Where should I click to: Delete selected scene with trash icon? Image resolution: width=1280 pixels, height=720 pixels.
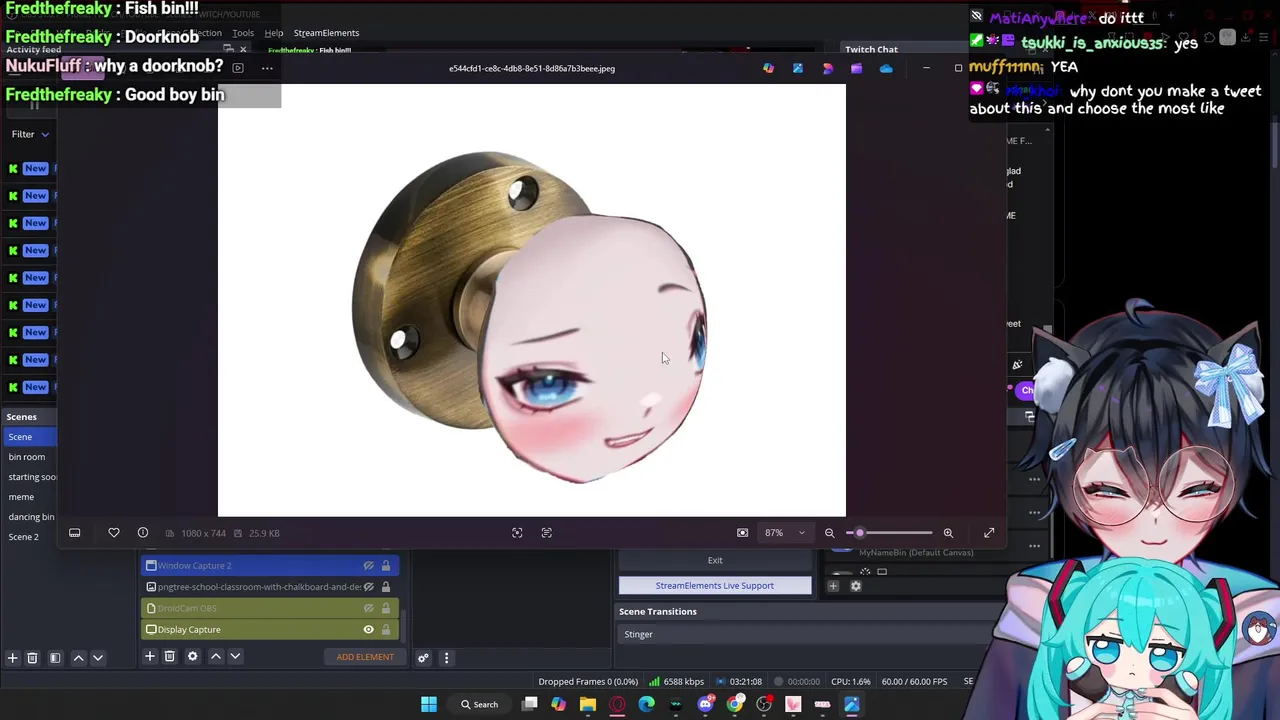click(x=32, y=657)
